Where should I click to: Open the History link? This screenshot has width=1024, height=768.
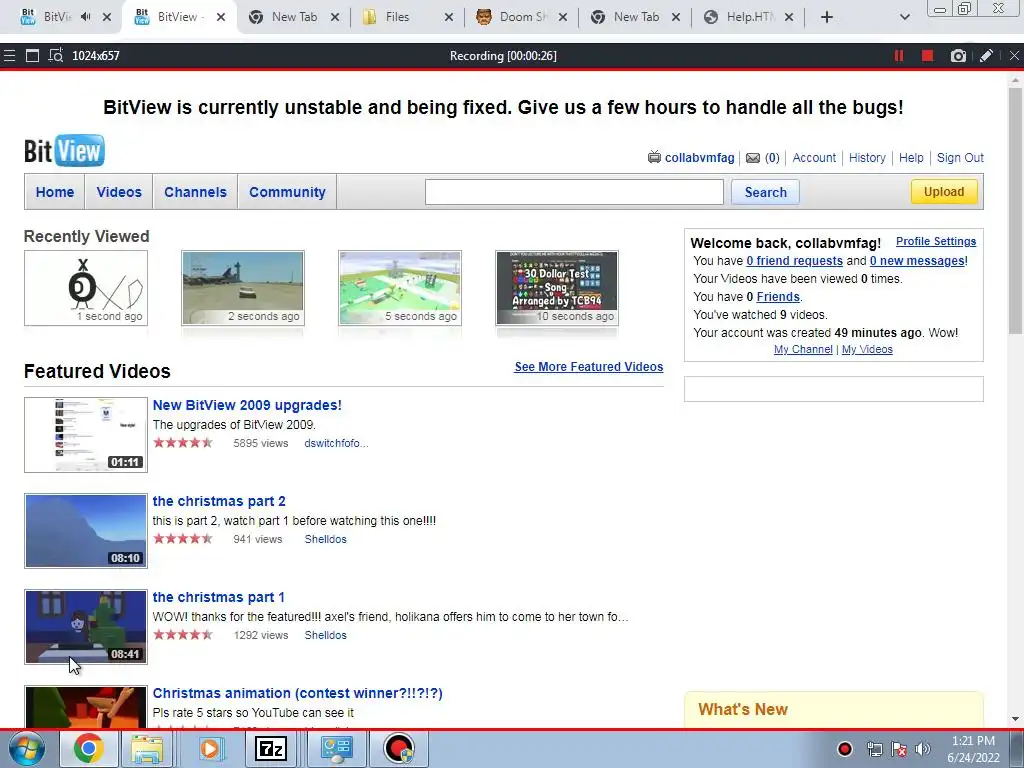(867, 157)
